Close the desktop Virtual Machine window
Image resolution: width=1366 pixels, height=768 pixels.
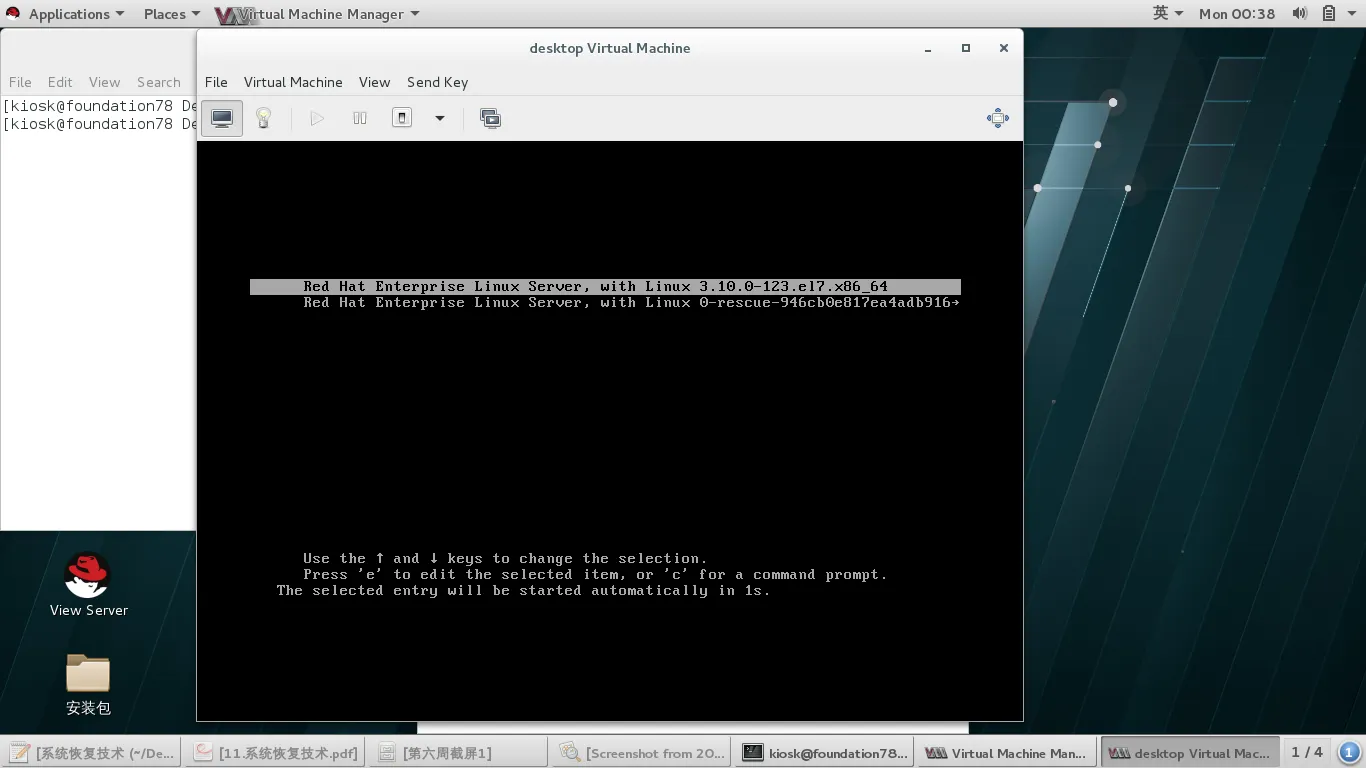tap(1004, 48)
